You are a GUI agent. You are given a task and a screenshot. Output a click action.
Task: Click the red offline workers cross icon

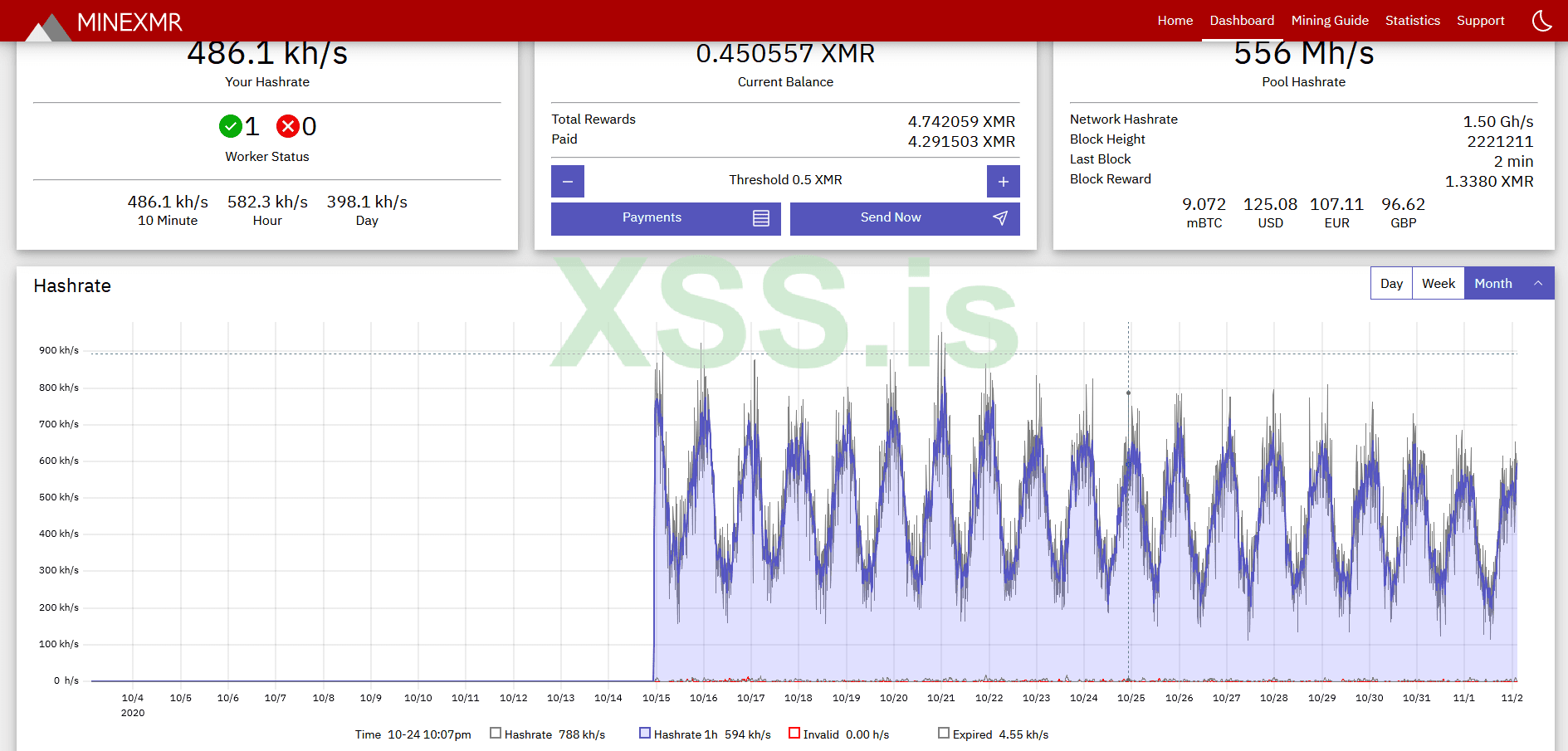(x=288, y=126)
